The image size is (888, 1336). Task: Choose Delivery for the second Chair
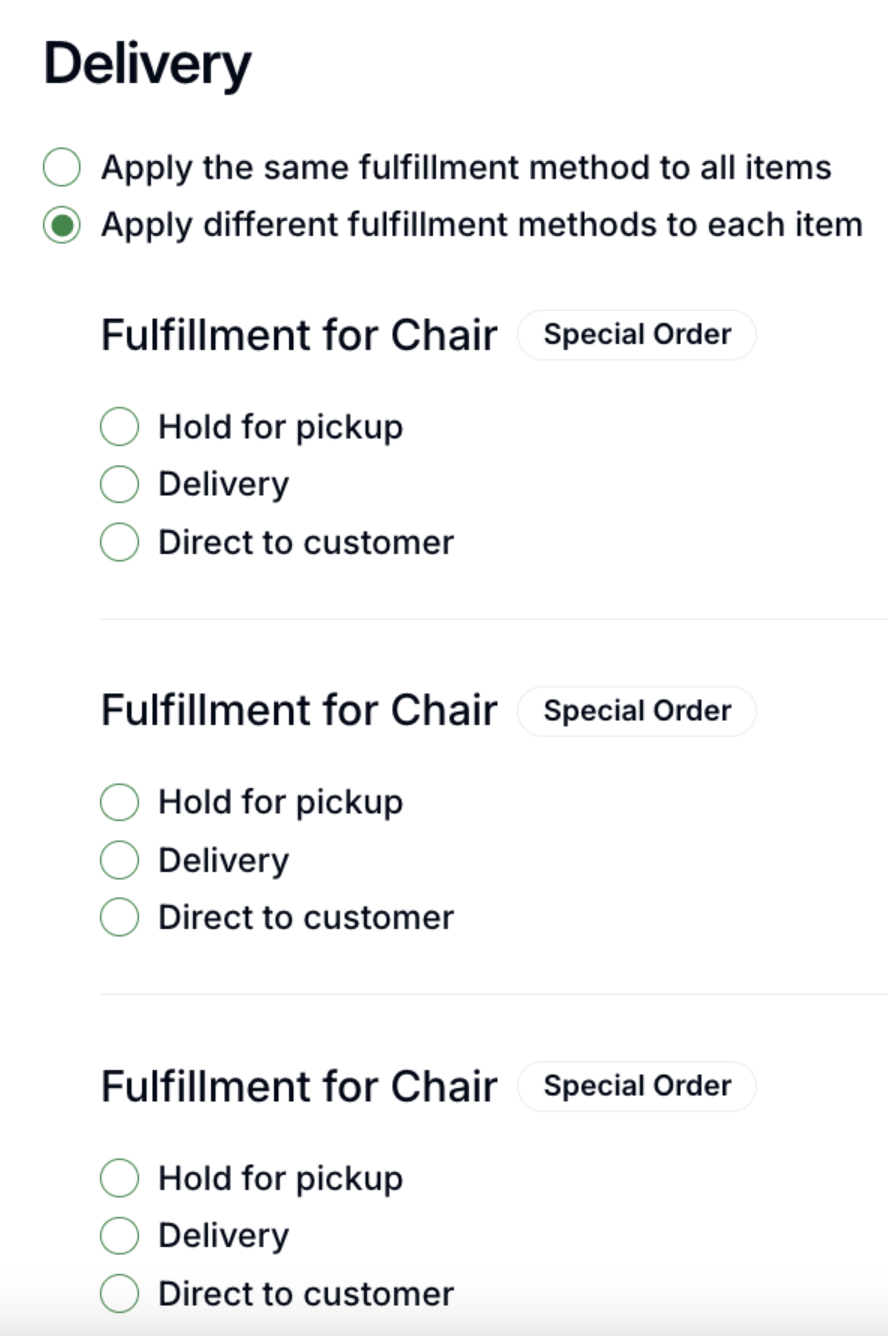pos(119,860)
